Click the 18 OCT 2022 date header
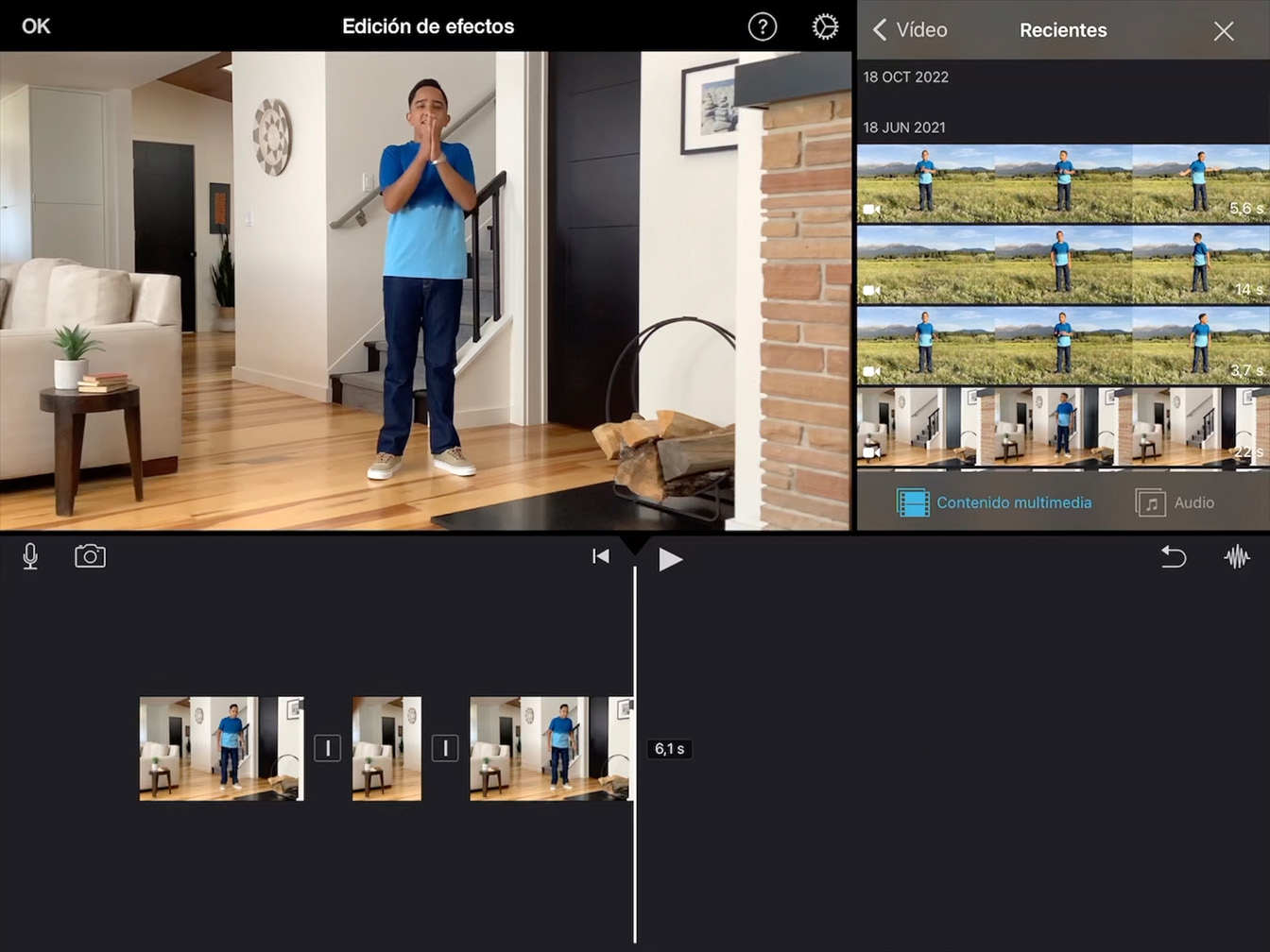1270x952 pixels. [906, 77]
